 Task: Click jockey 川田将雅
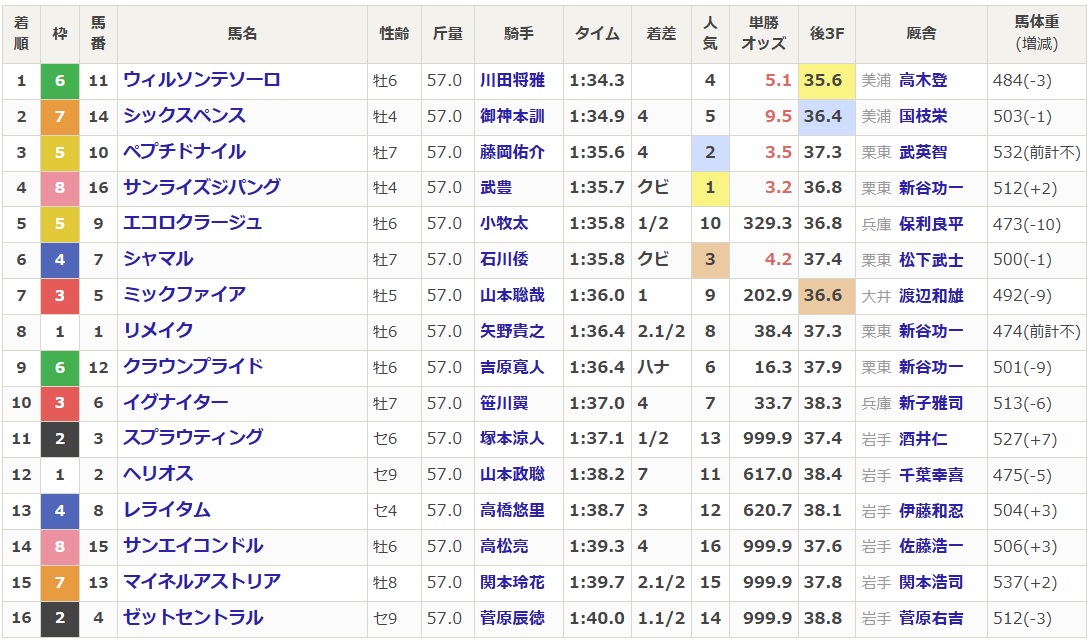(511, 81)
